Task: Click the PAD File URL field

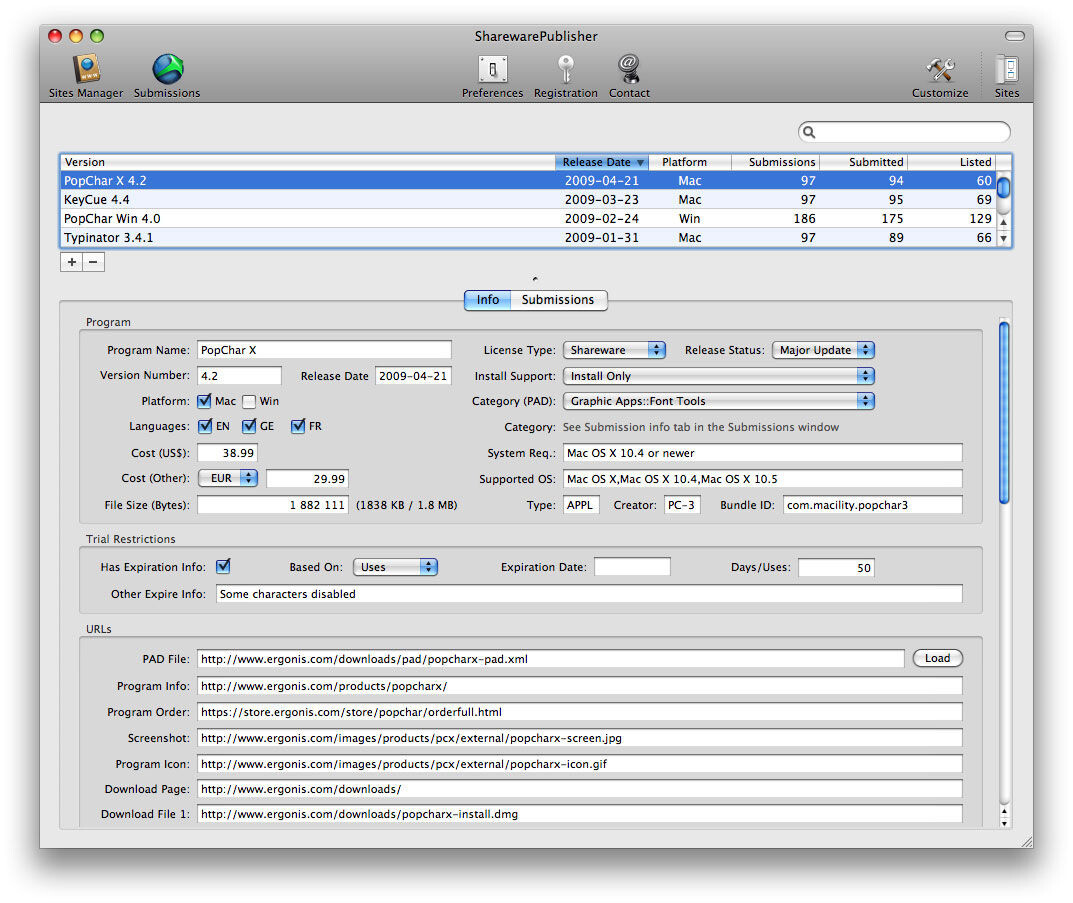Action: point(551,659)
